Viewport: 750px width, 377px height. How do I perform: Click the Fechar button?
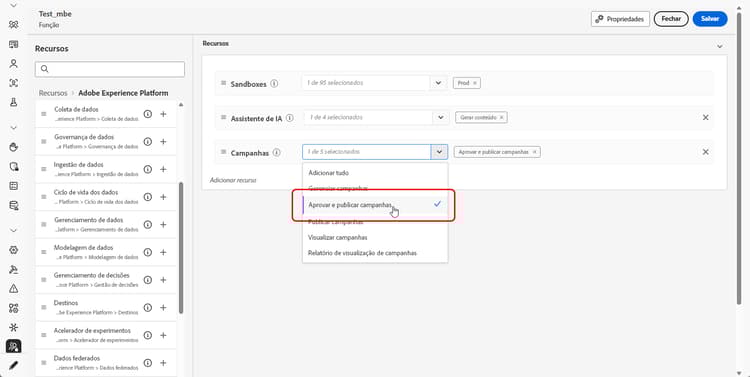coord(671,19)
